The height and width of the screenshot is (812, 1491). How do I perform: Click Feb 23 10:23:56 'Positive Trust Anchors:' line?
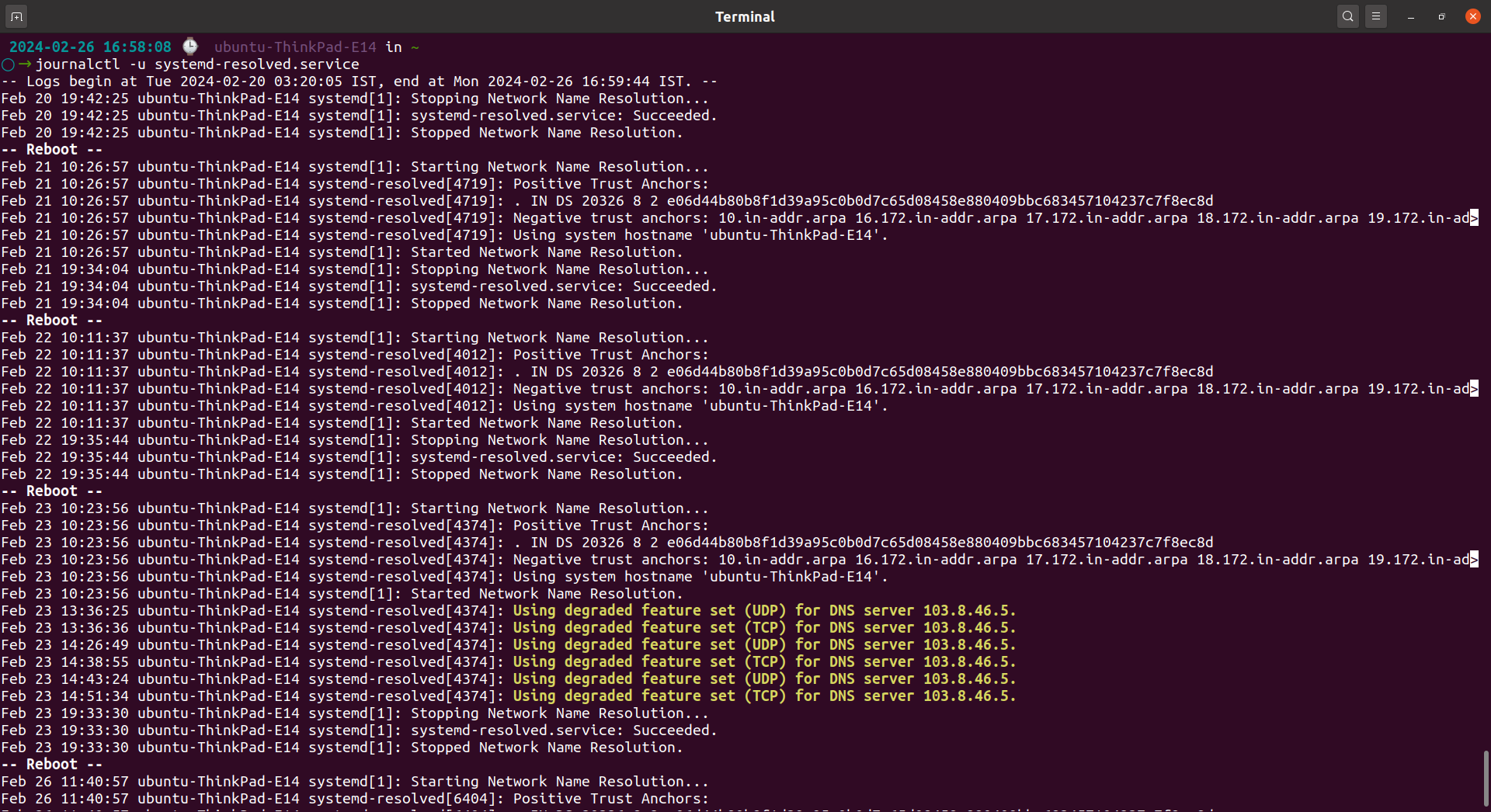(x=355, y=526)
